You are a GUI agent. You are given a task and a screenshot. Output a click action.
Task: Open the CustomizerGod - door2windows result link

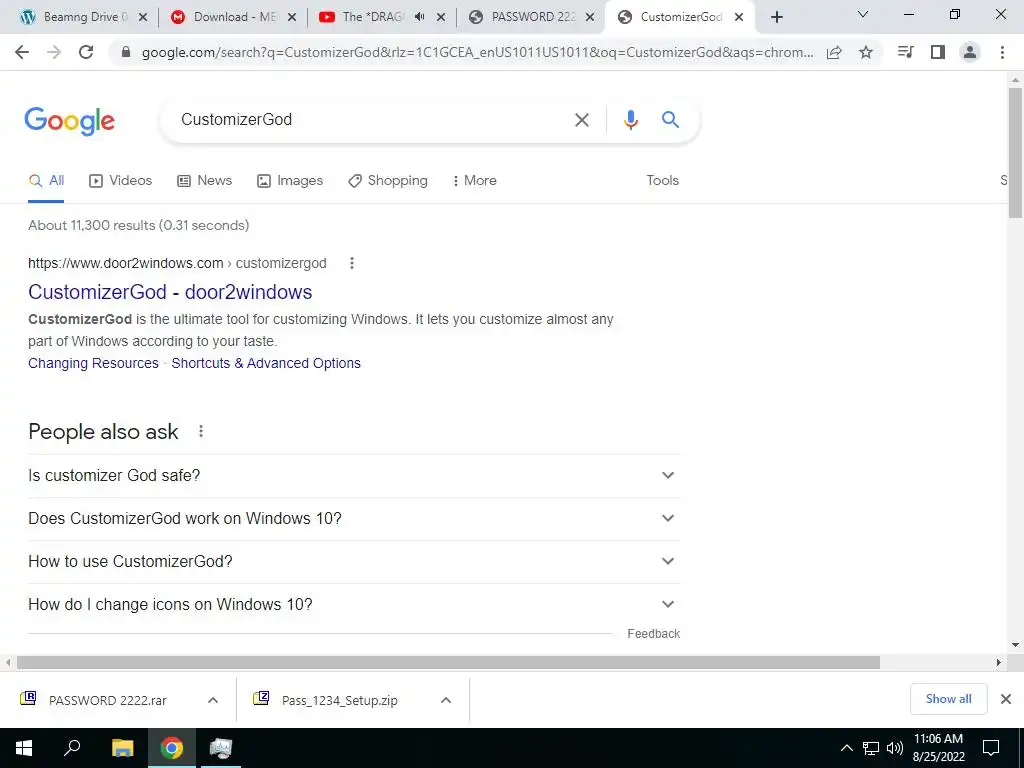pos(170,292)
